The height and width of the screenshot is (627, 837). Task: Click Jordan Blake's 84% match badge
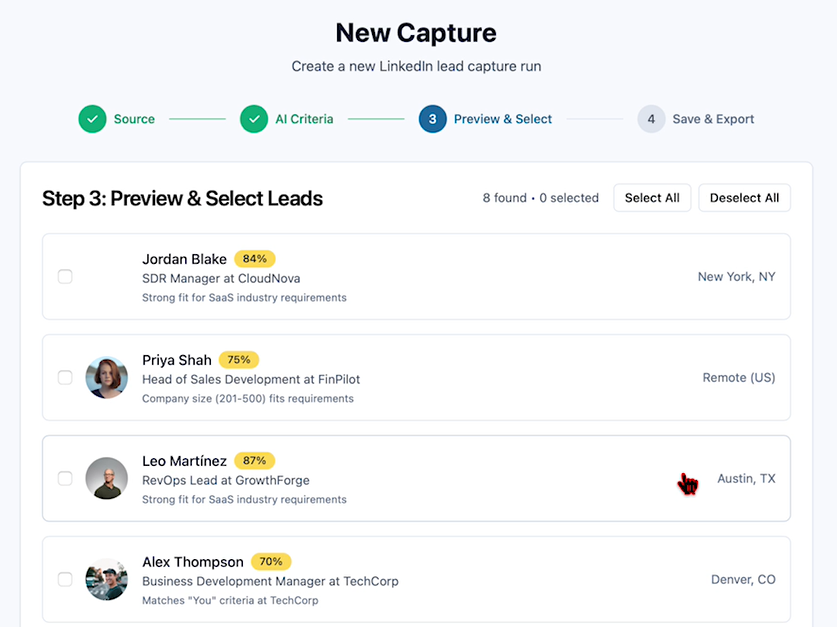[x=255, y=259]
